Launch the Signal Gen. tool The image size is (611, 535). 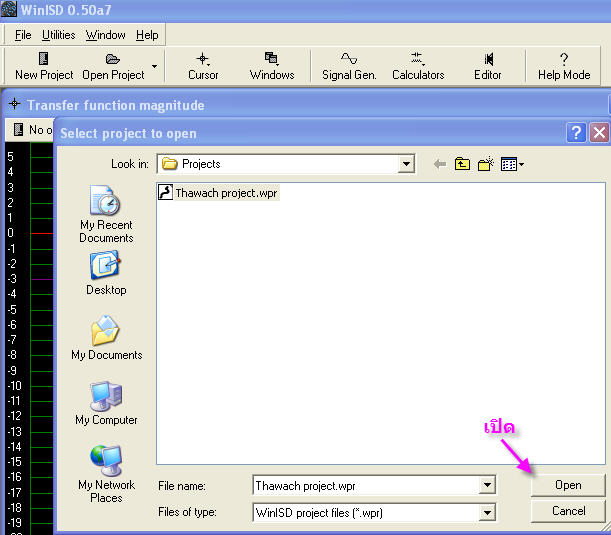point(349,66)
